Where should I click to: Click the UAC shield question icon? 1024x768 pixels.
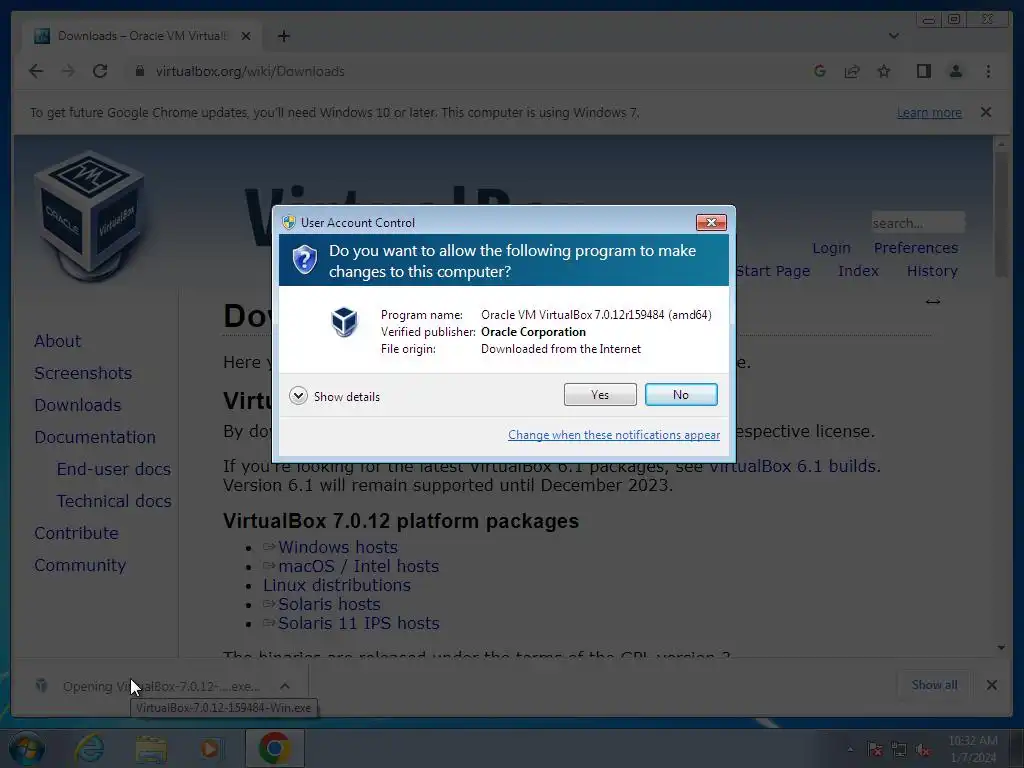point(304,260)
